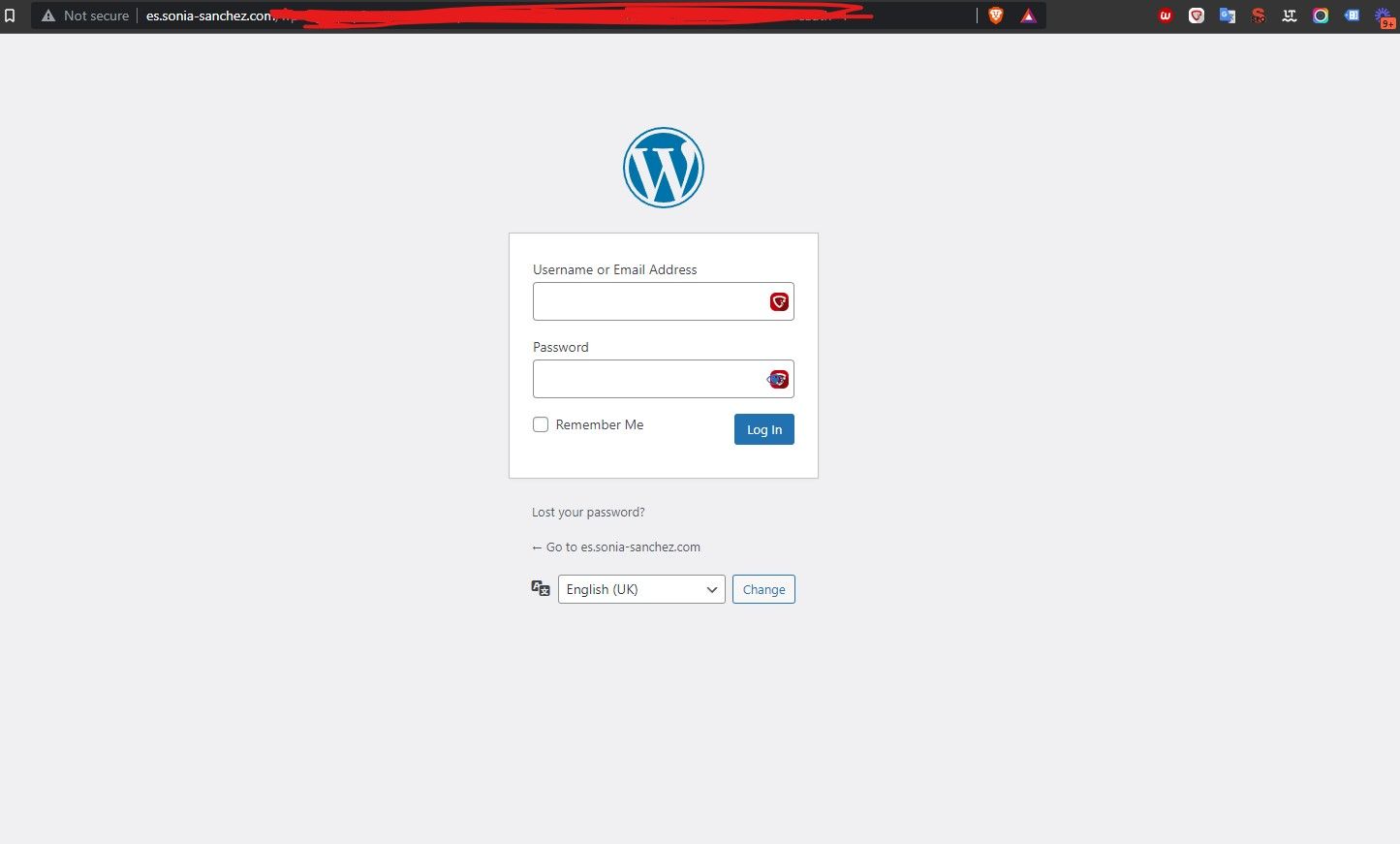Open the red shield password manager extension
The height and width of the screenshot is (844, 1400).
point(1197,16)
